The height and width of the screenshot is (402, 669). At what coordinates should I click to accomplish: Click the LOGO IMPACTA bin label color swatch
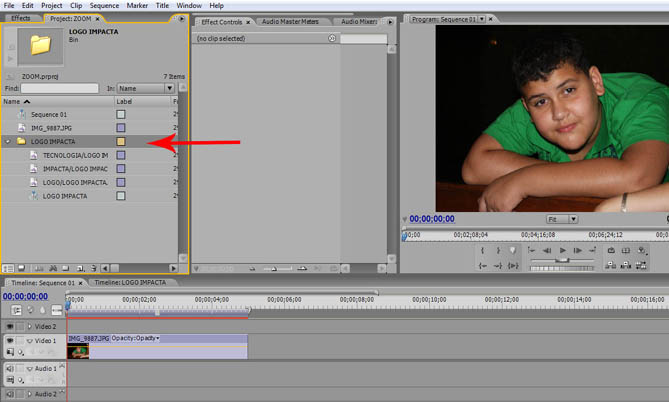[121, 142]
